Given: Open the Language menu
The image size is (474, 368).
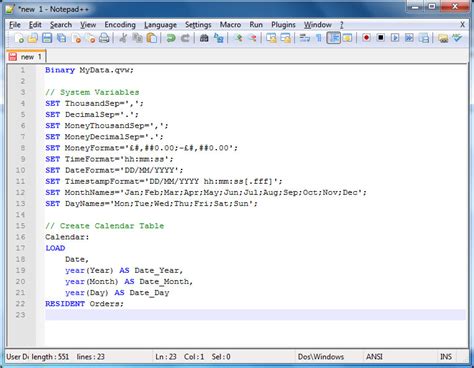Looking at the screenshot, I should pyautogui.click(x=160, y=25).
